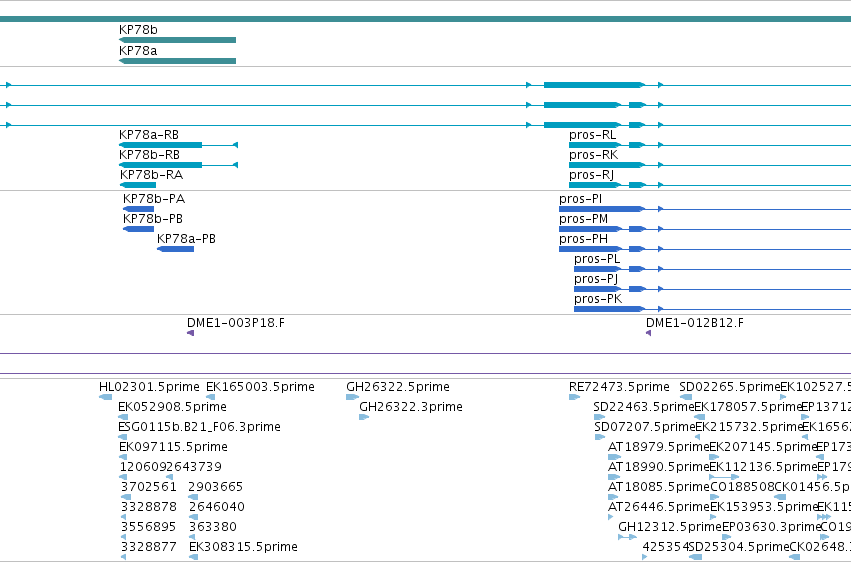This screenshot has width=851, height=562.
Task: Select the SD07207.5prime EST
Action: pyautogui.click(x=600, y=437)
